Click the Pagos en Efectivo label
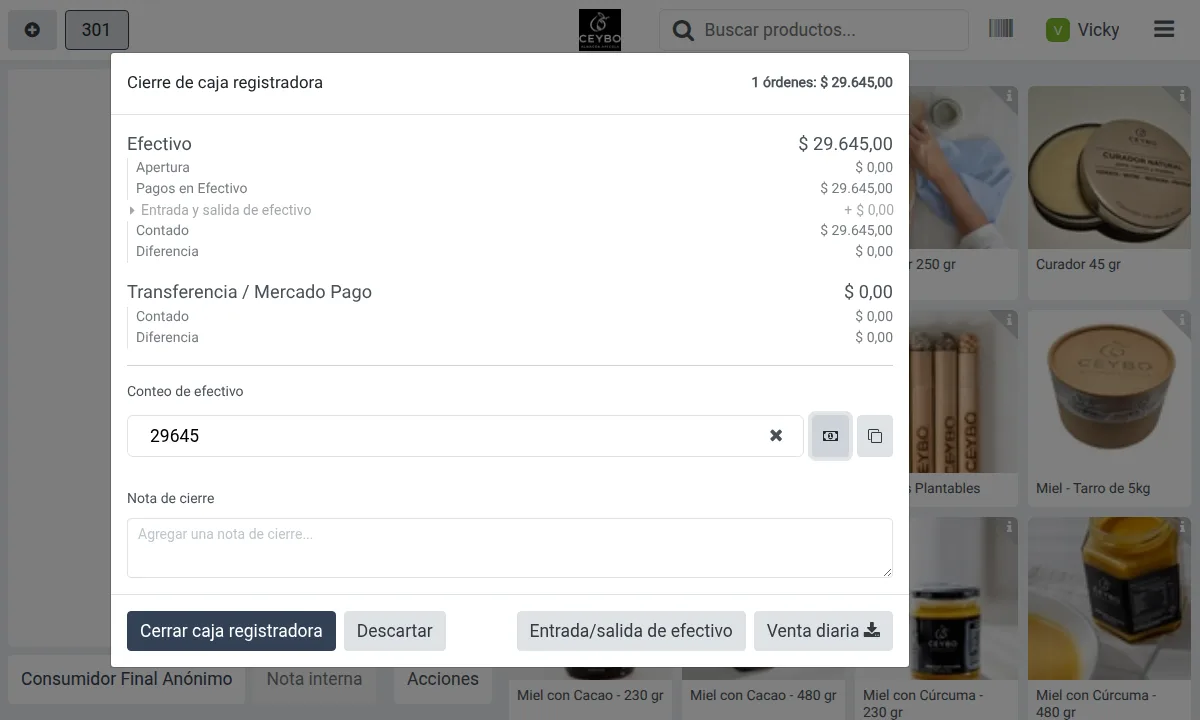 192,188
